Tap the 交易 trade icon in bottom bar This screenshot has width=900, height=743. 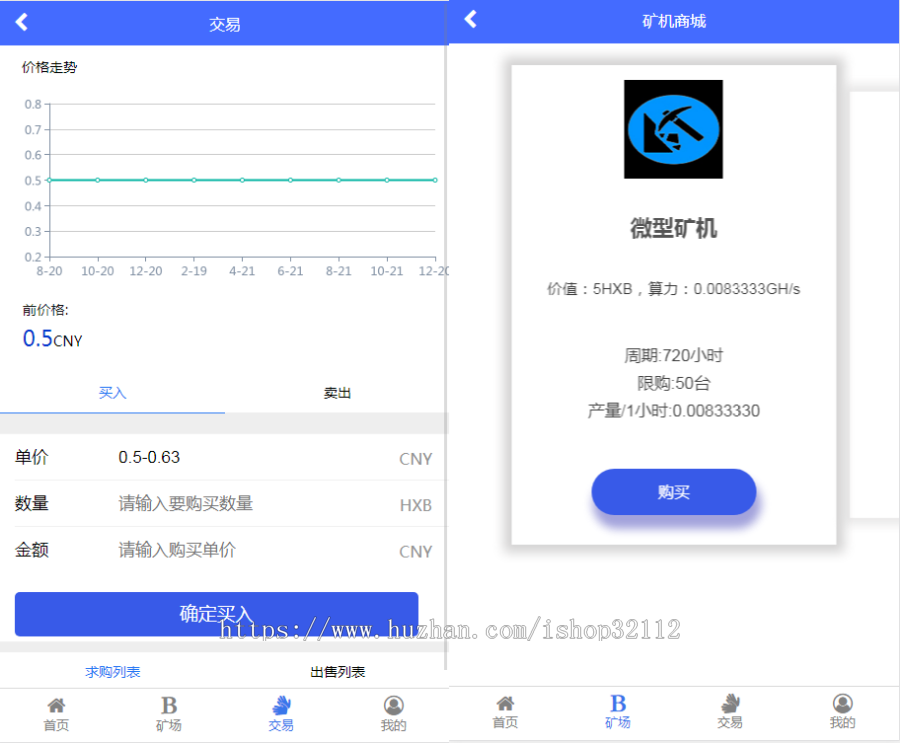(281, 712)
